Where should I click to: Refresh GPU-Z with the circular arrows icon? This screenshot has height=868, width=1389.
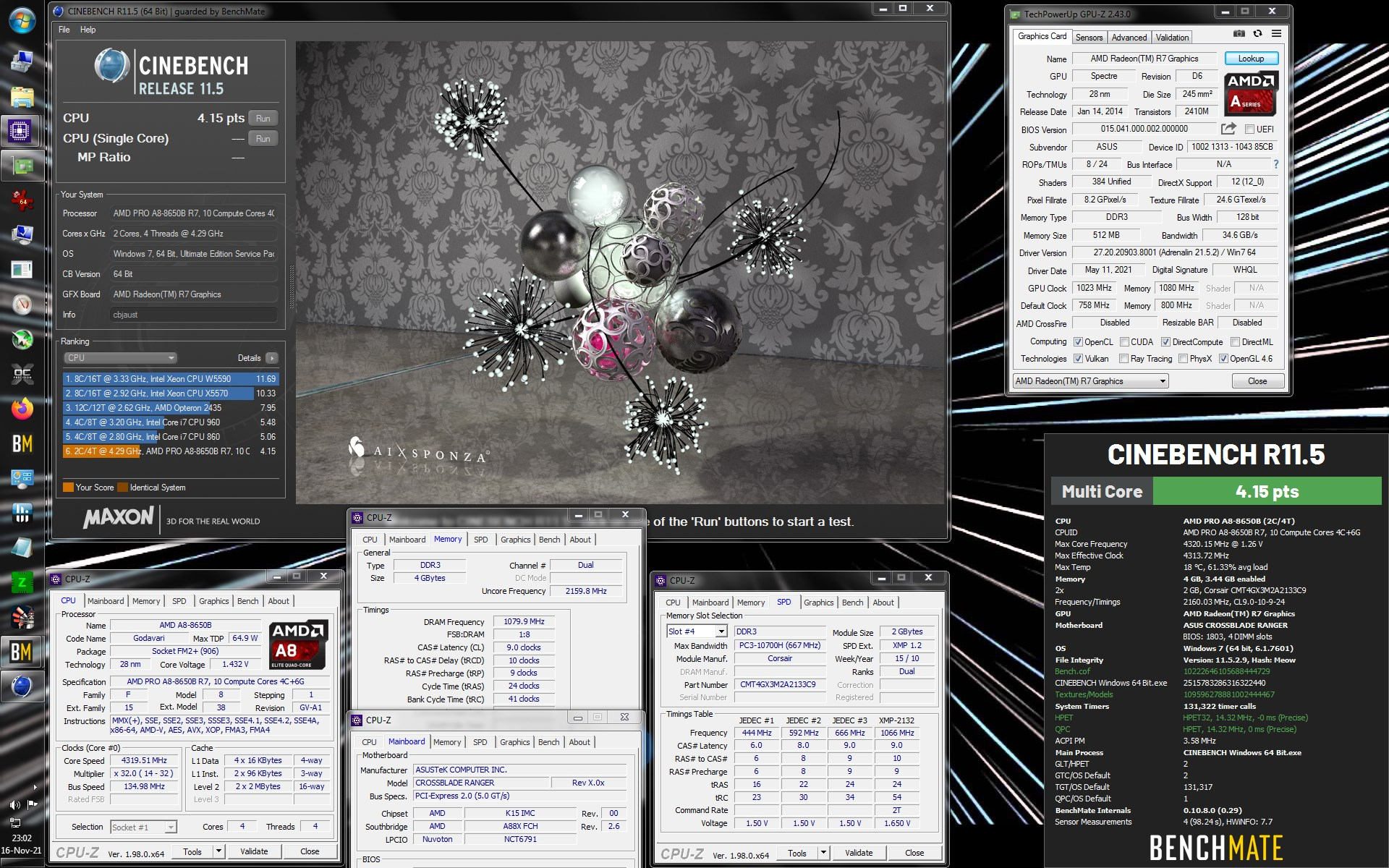(x=1257, y=34)
